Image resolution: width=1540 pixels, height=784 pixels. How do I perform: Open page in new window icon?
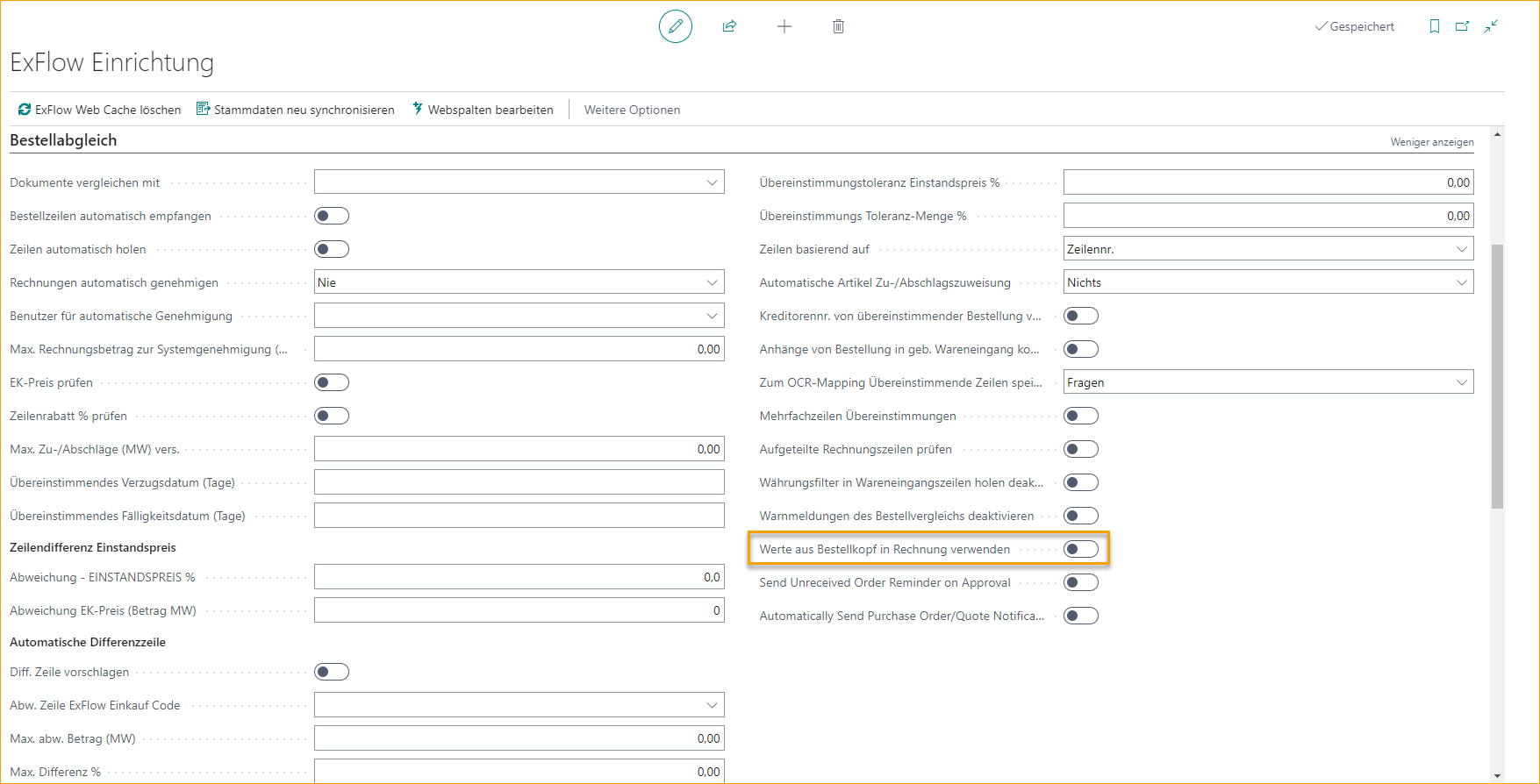[x=1463, y=26]
